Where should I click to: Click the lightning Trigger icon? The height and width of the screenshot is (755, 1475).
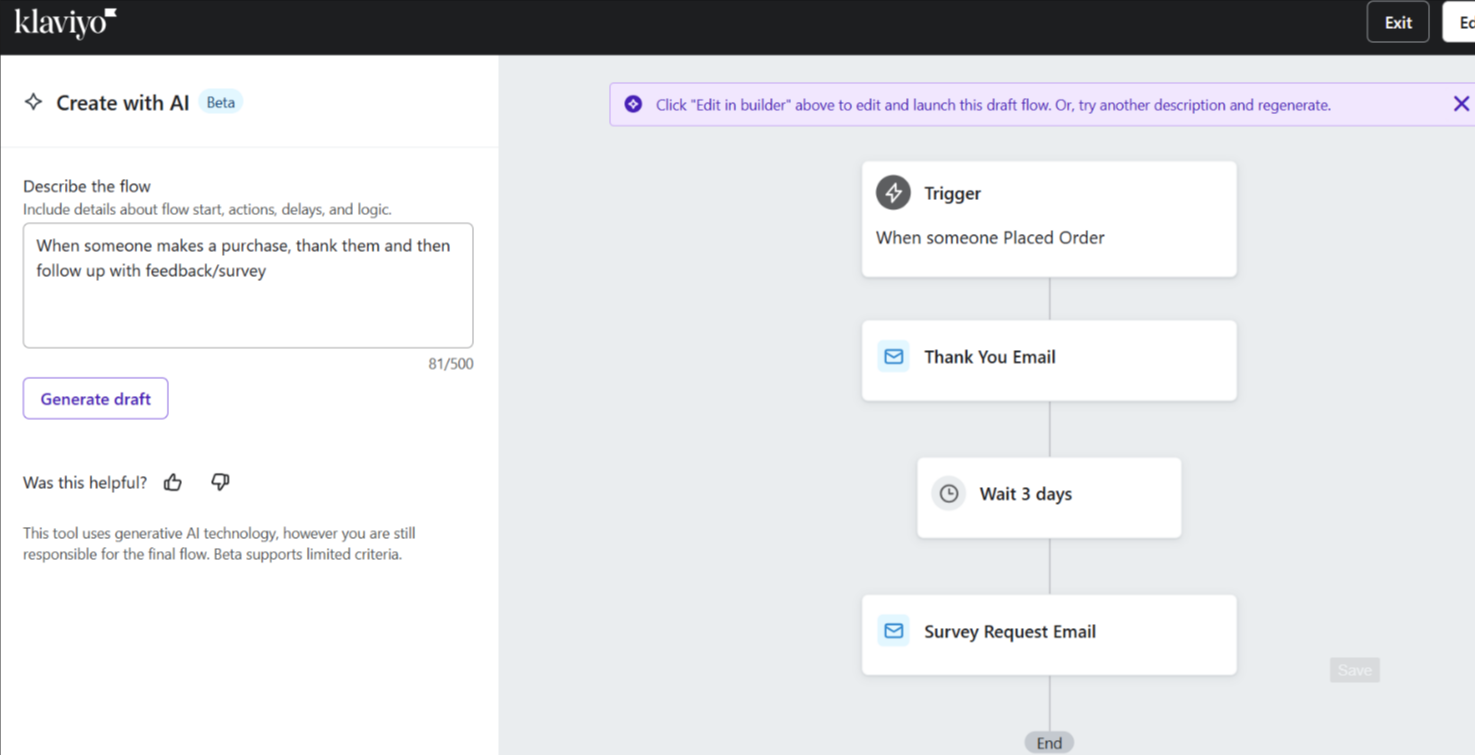click(893, 192)
